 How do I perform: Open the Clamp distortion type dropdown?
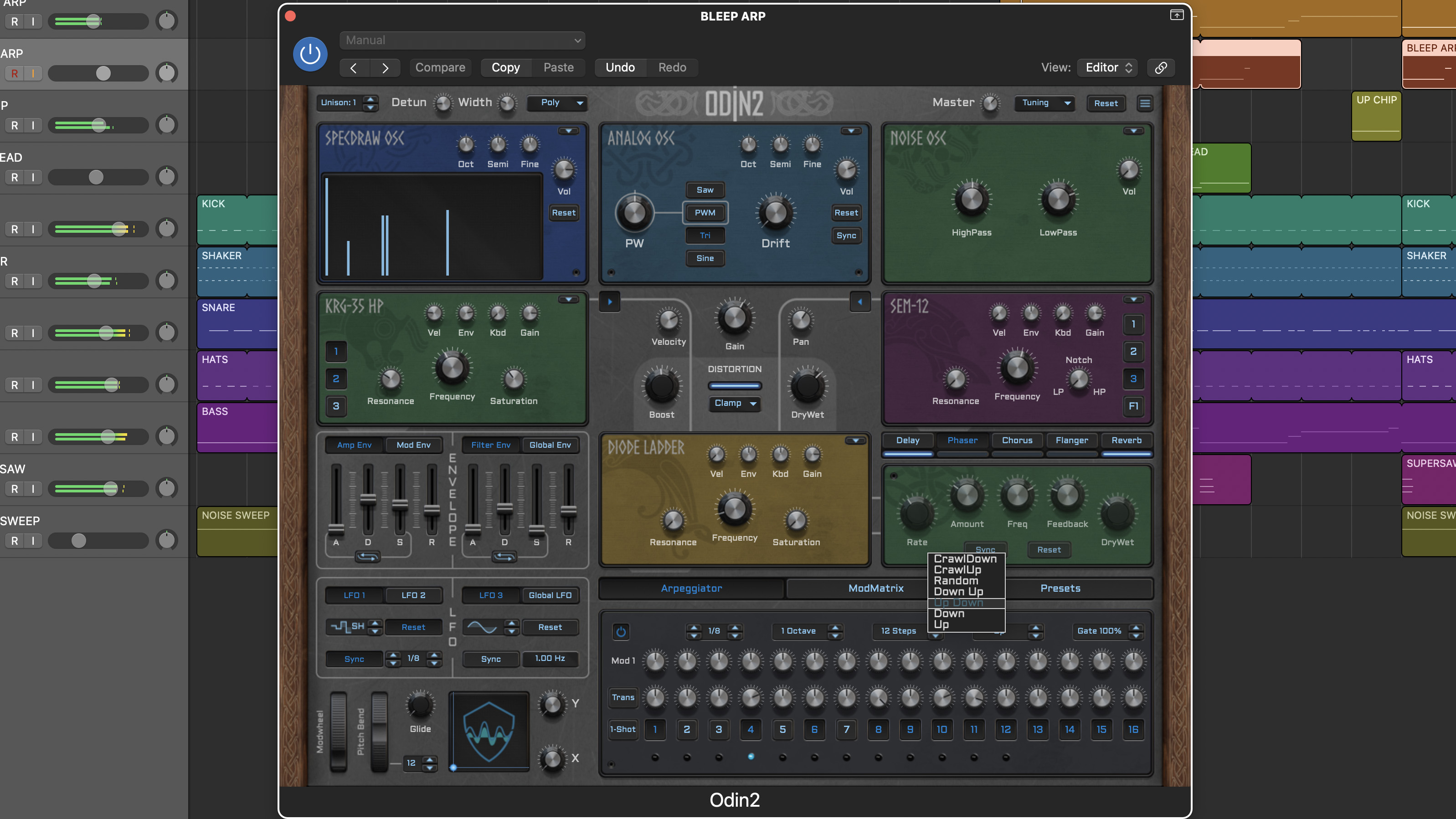[x=734, y=403]
